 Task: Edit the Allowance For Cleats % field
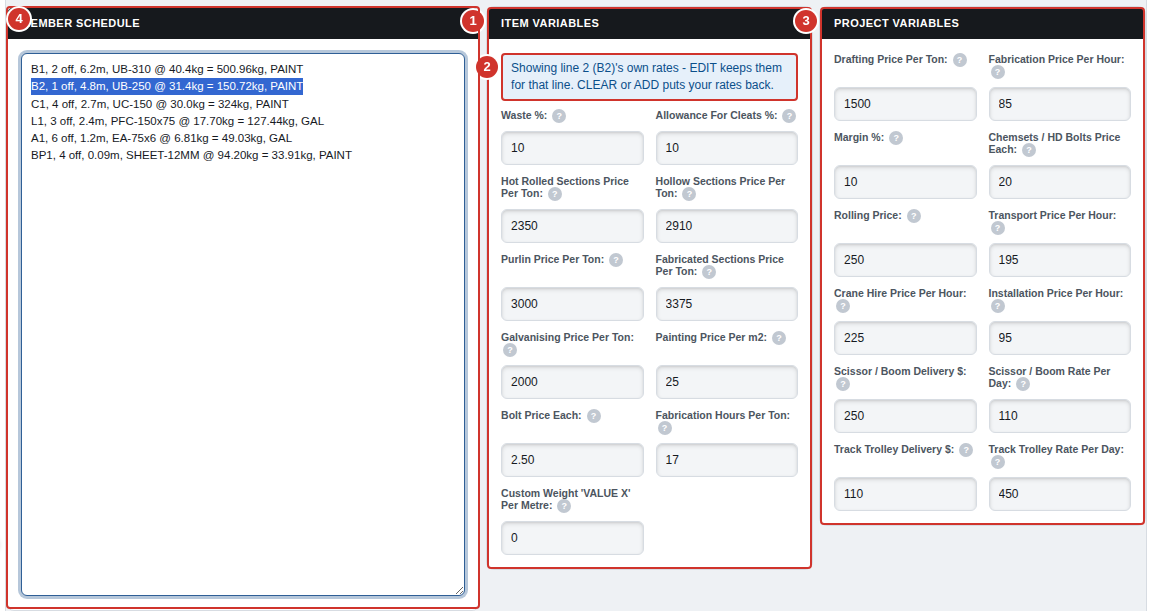726,148
